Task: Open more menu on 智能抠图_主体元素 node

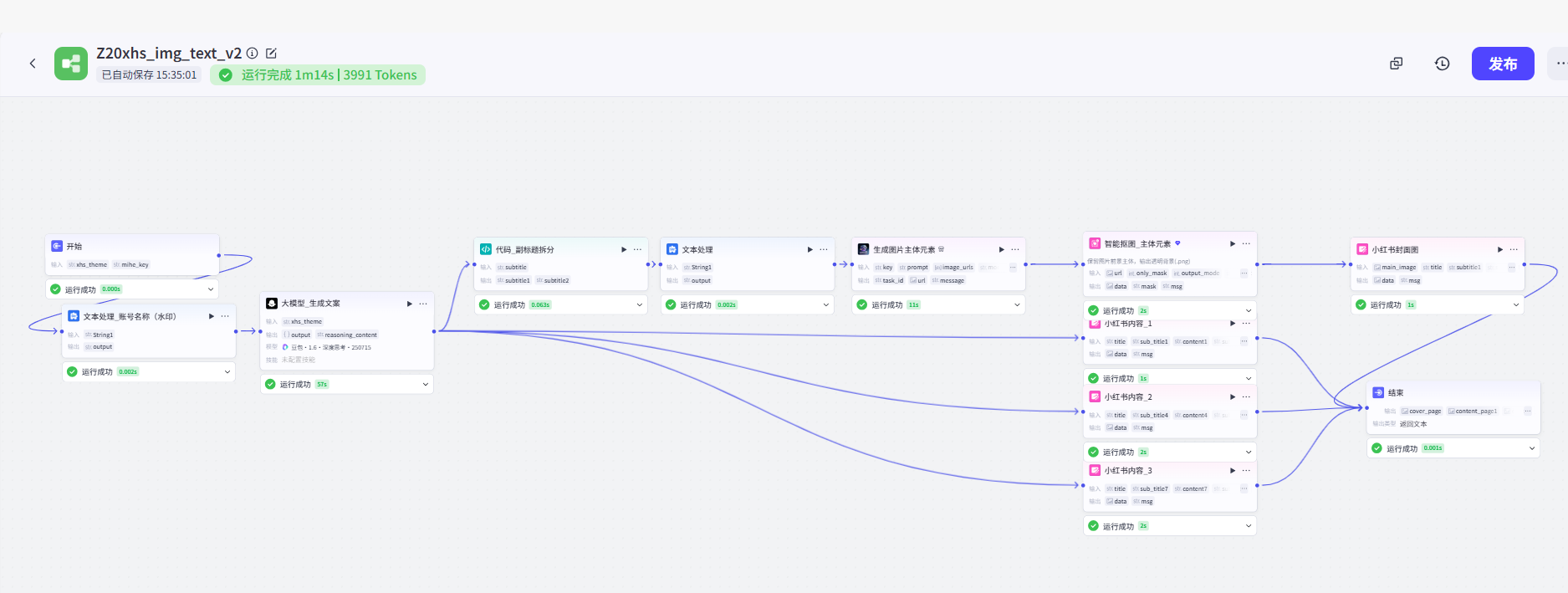Action: point(1246,243)
